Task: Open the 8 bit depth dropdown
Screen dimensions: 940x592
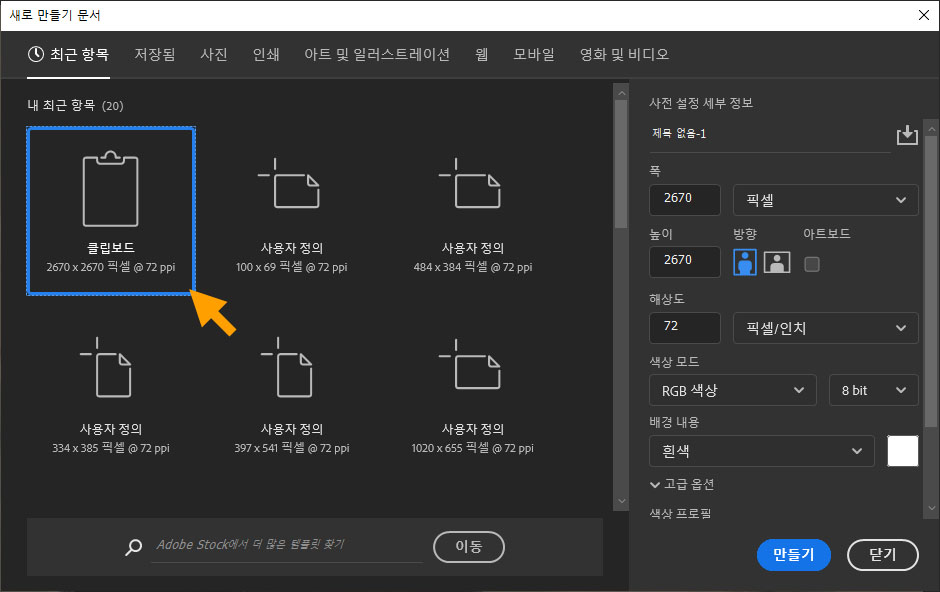Action: click(x=873, y=390)
